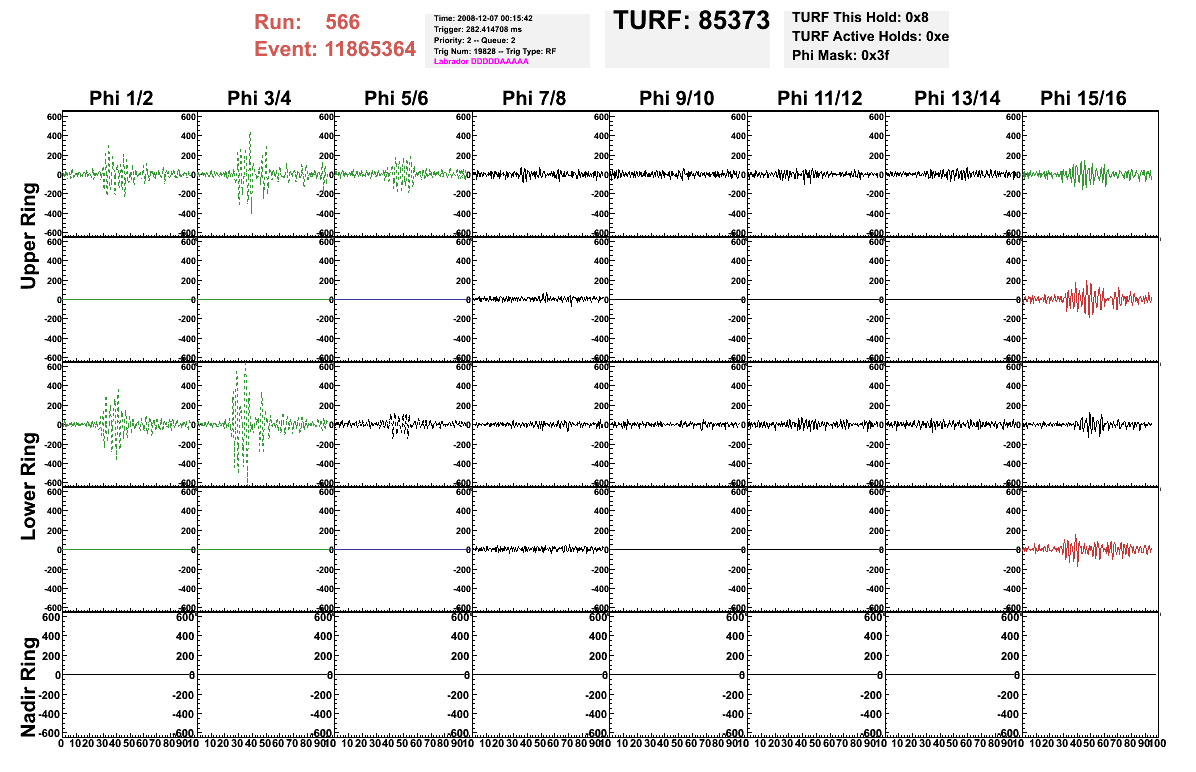The image size is (1196, 772).
Task: Click the Phi 1/2 column header
Action: pos(121,98)
